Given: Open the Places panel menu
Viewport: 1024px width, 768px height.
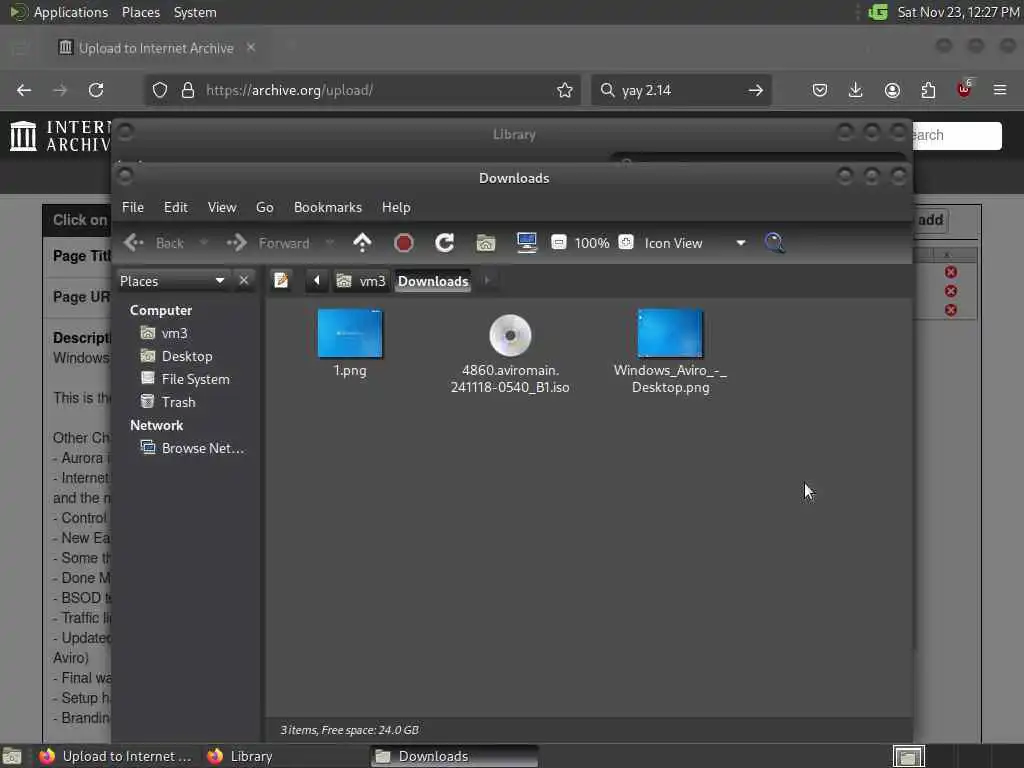Looking at the screenshot, I should coord(140,12).
